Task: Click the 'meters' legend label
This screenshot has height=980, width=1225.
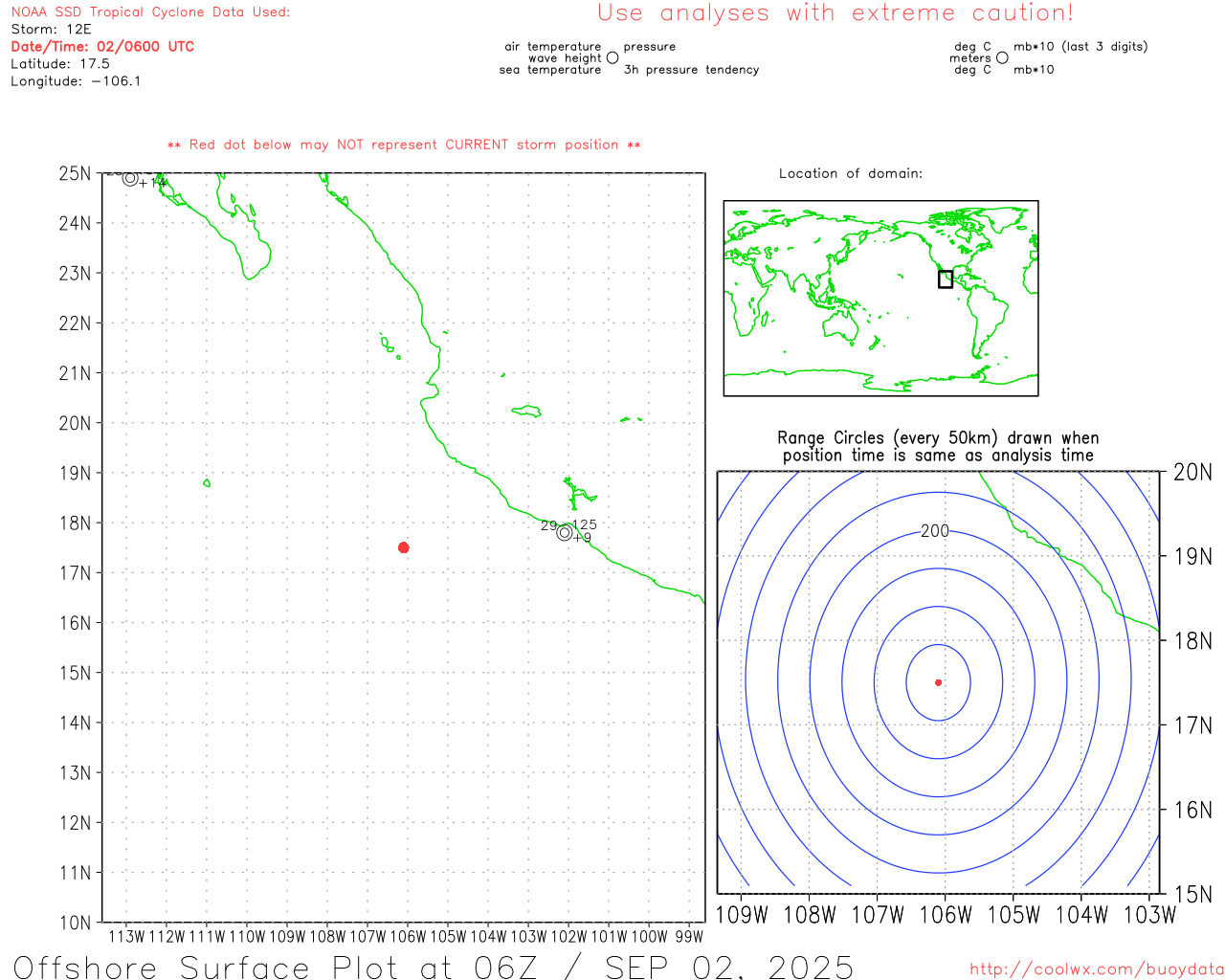Action: tap(970, 57)
